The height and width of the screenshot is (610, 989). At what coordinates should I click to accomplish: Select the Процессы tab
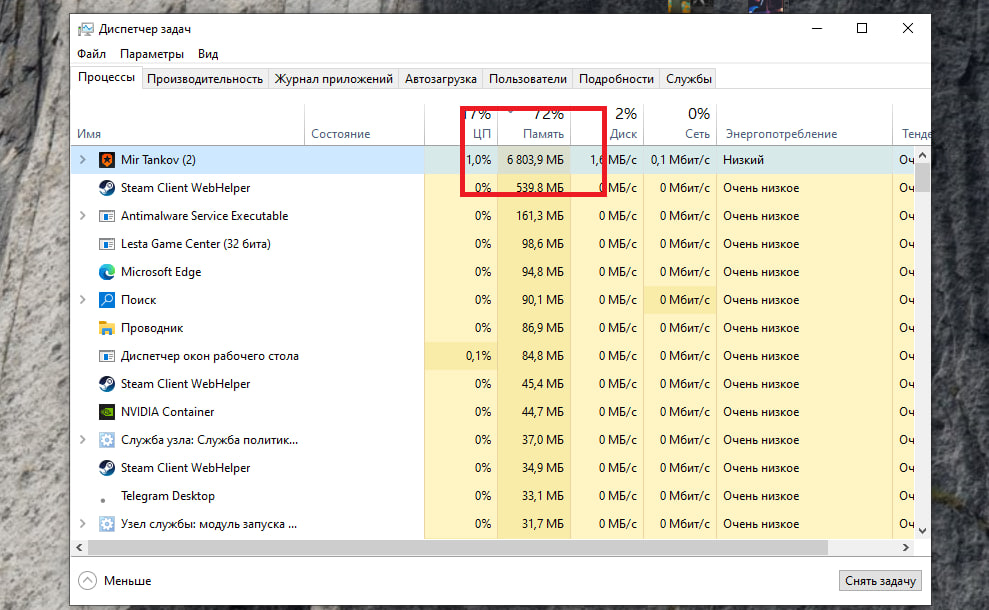[x=107, y=78]
